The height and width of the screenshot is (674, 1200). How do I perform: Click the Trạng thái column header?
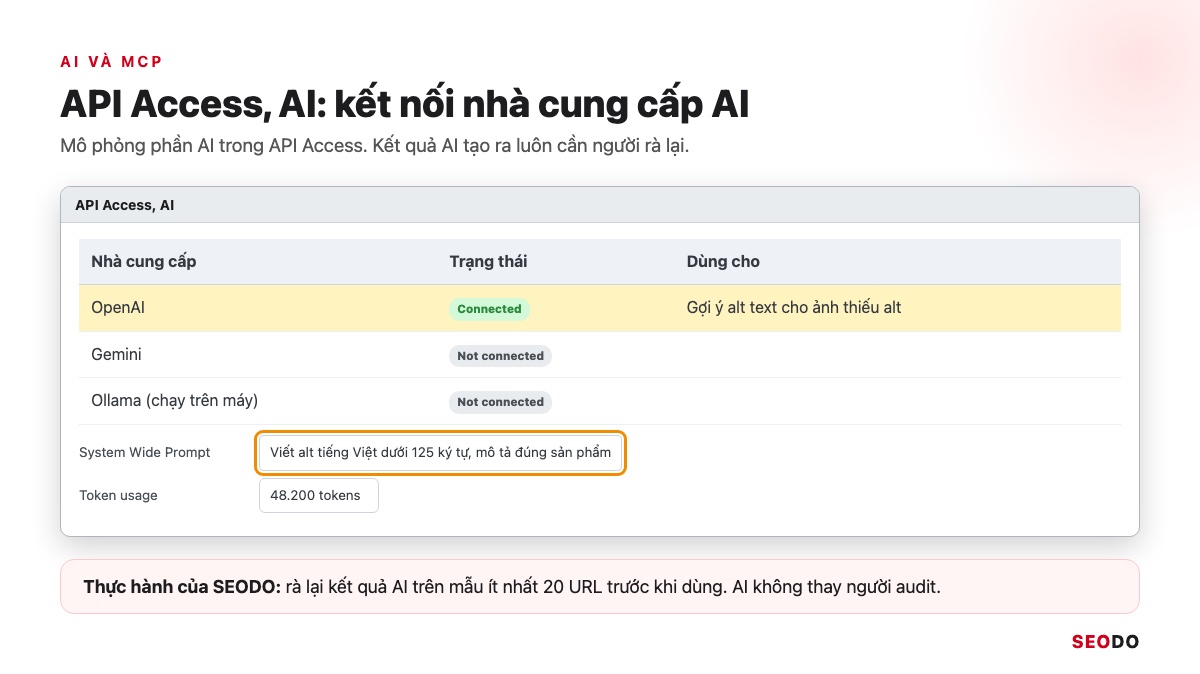pos(488,262)
